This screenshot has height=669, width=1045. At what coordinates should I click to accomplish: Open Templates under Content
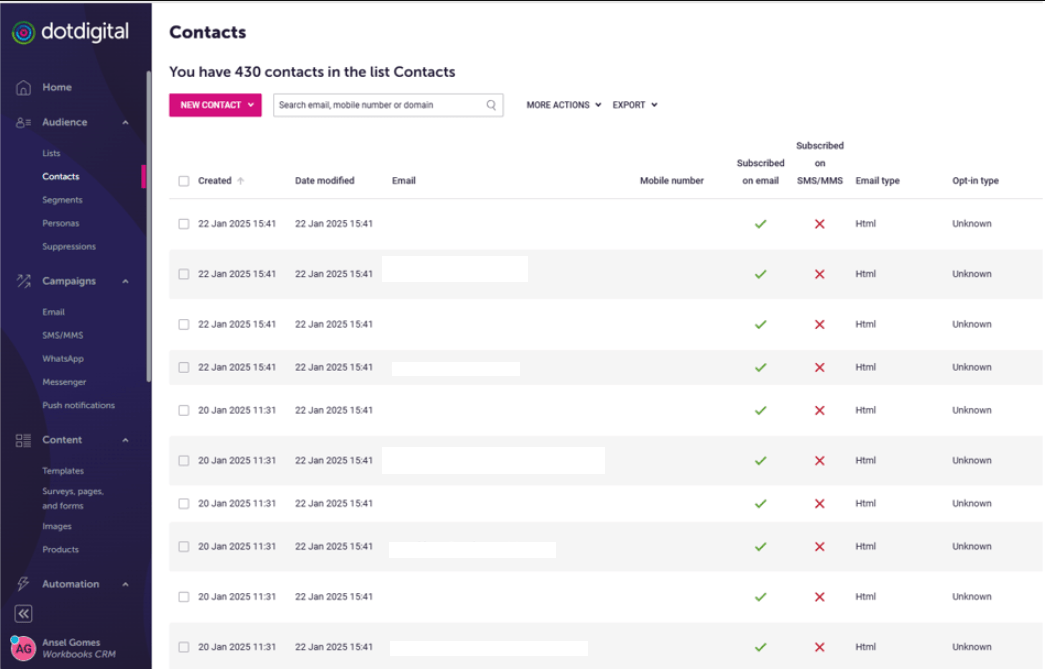point(63,471)
